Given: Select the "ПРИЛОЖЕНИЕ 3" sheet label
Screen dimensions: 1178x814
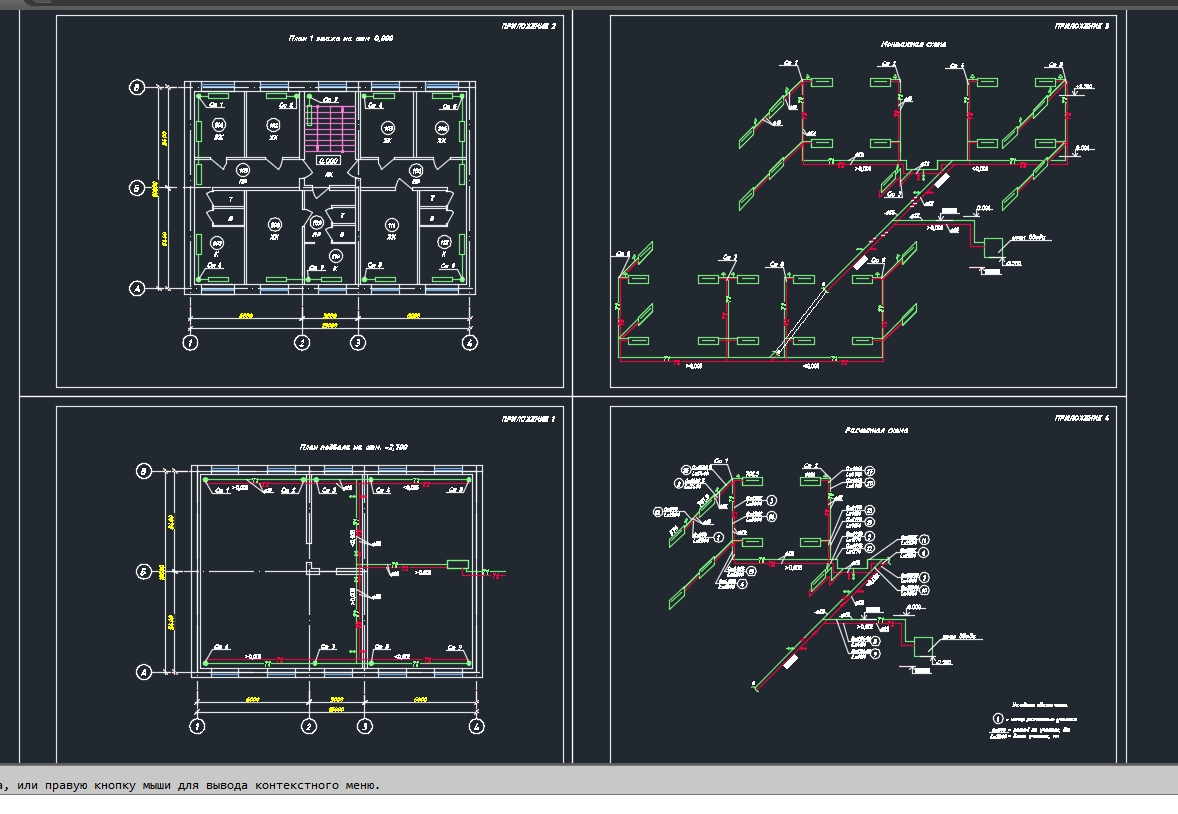Looking at the screenshot, I should point(1082,26).
